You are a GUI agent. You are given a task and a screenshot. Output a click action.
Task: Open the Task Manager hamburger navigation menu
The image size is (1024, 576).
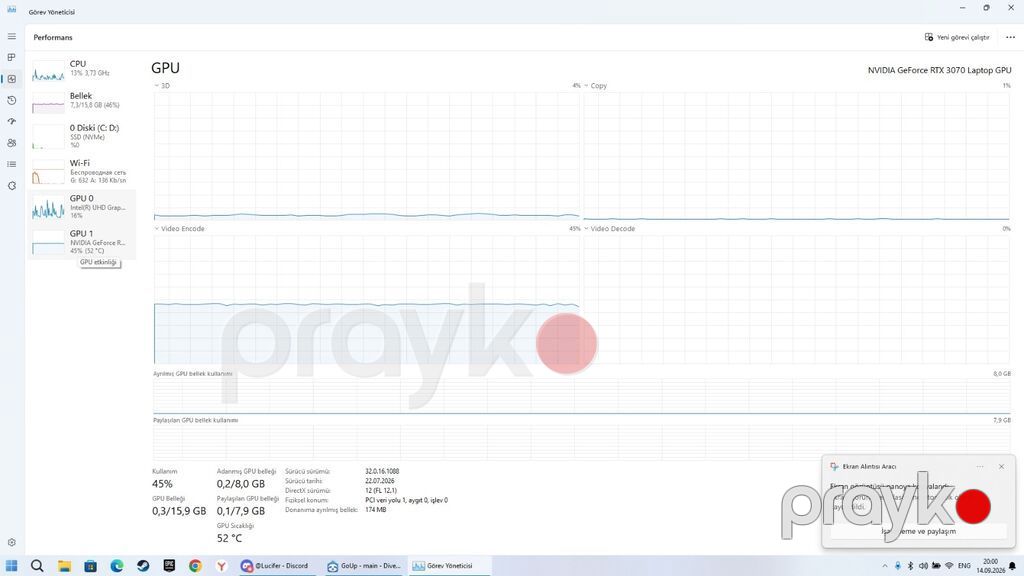pyautogui.click(x=12, y=37)
